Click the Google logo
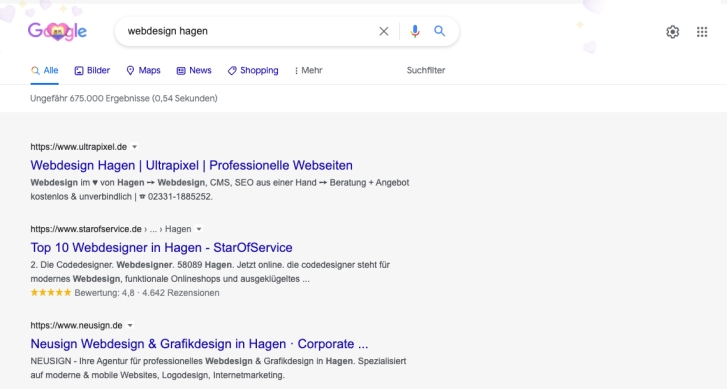The width and height of the screenshot is (727, 389). tap(57, 32)
